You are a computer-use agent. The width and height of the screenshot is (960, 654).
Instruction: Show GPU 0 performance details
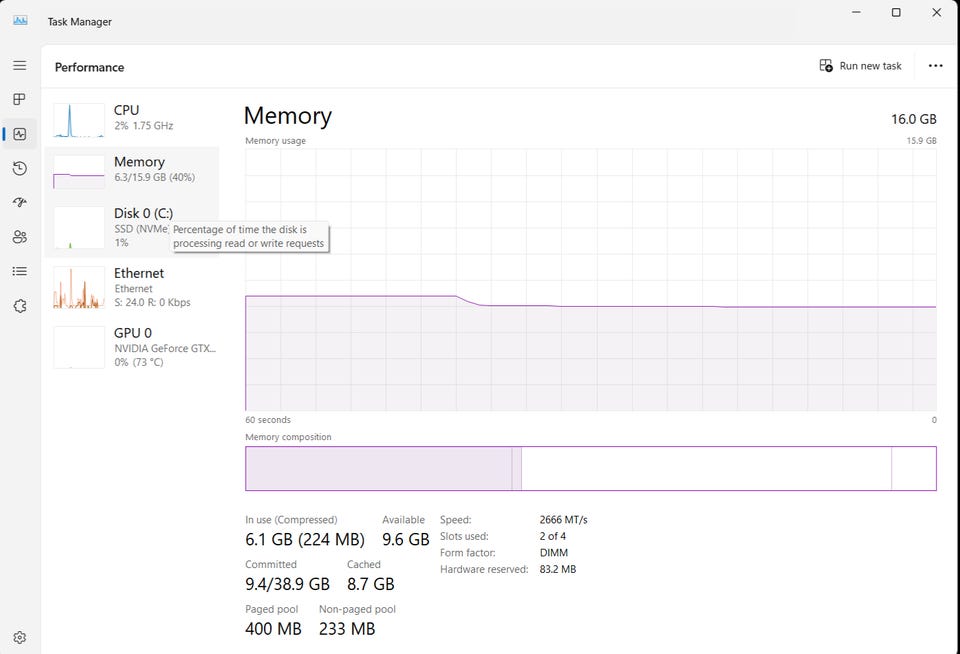coord(132,346)
